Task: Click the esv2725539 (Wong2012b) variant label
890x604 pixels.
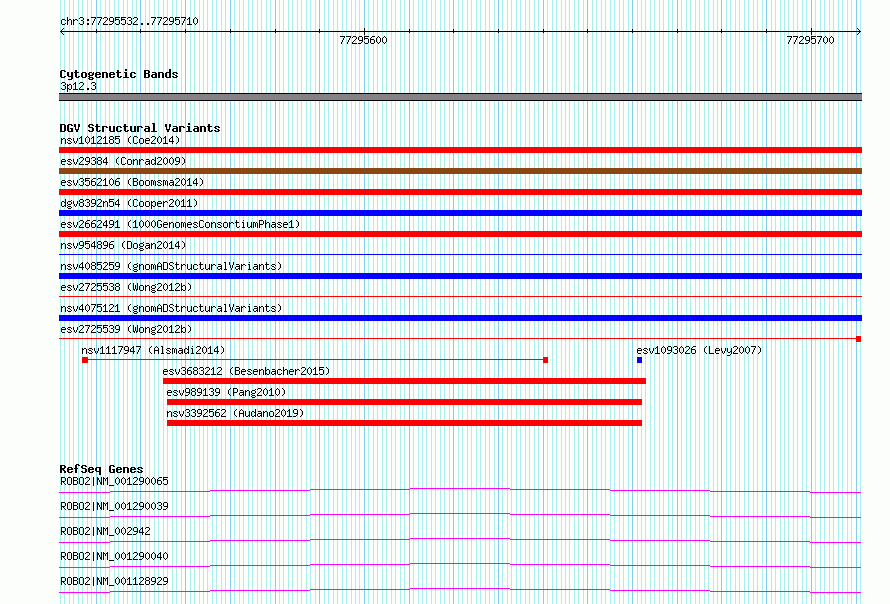Action: pos(126,329)
